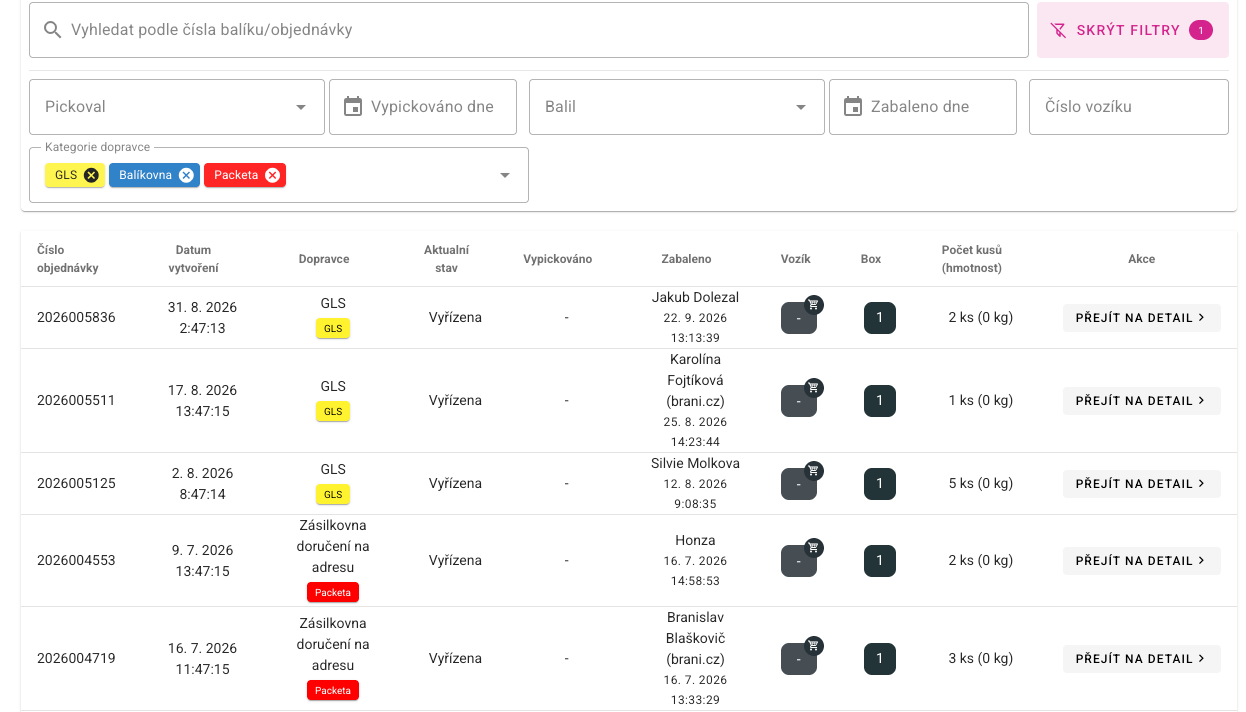
Task: Click packer name Honza
Action: click(x=695, y=541)
